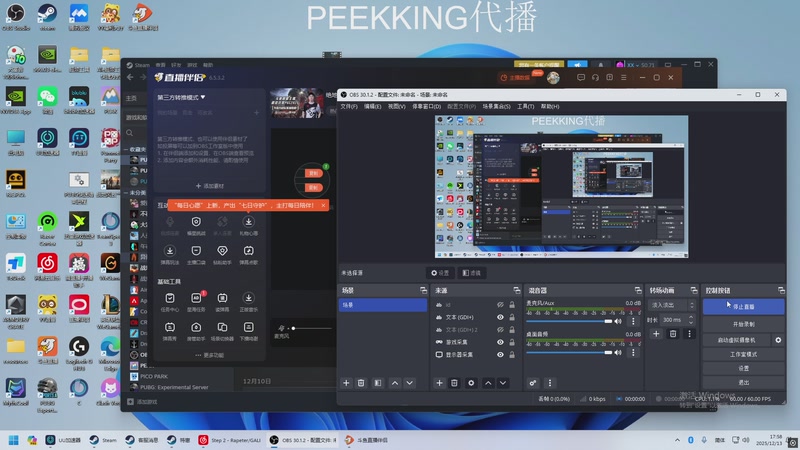The width and height of the screenshot is (800, 450).
Task: Open the 淡入淡出 transition dropdown
Action: click(x=671, y=305)
